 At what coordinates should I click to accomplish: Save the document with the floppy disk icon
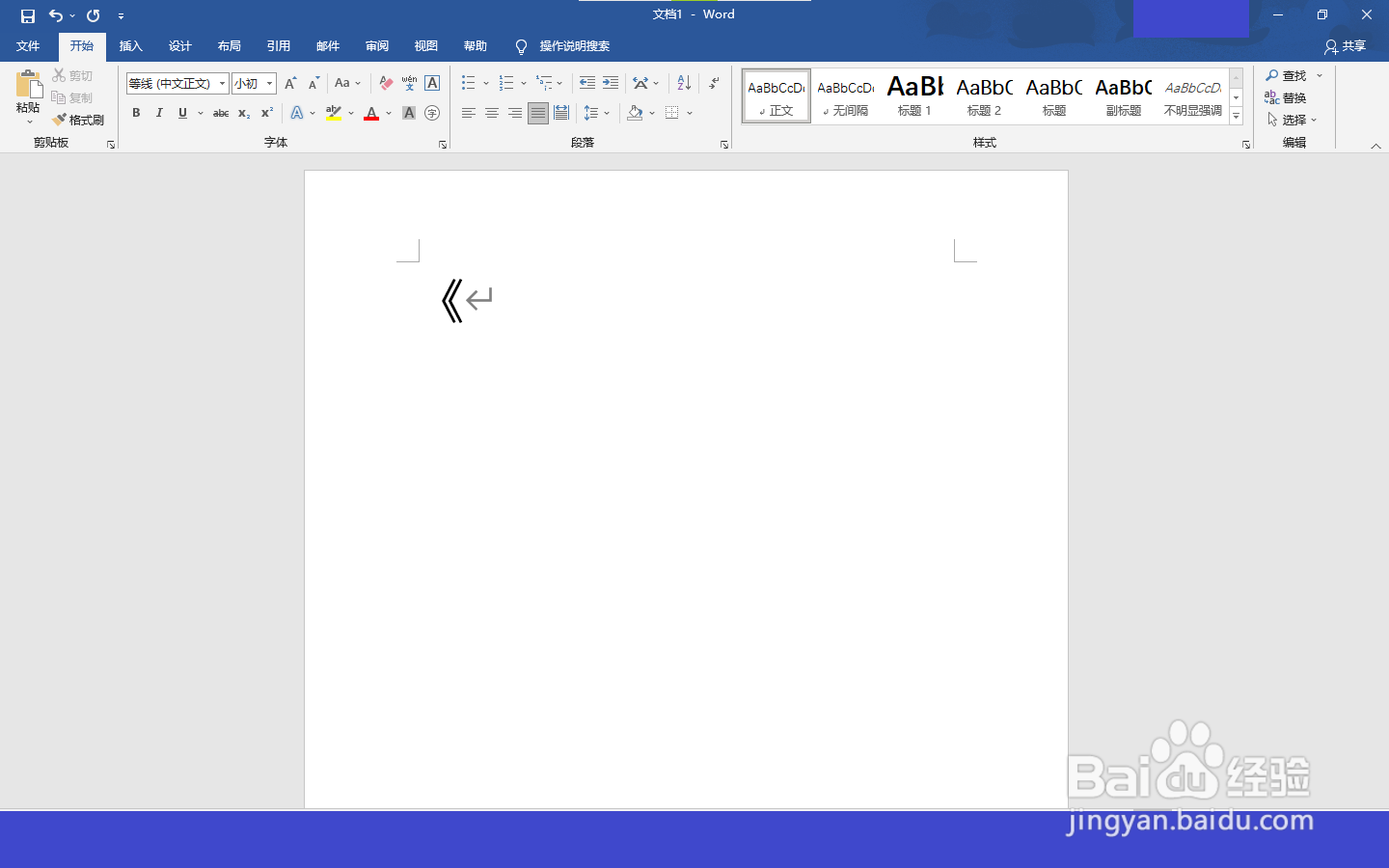pyautogui.click(x=28, y=15)
